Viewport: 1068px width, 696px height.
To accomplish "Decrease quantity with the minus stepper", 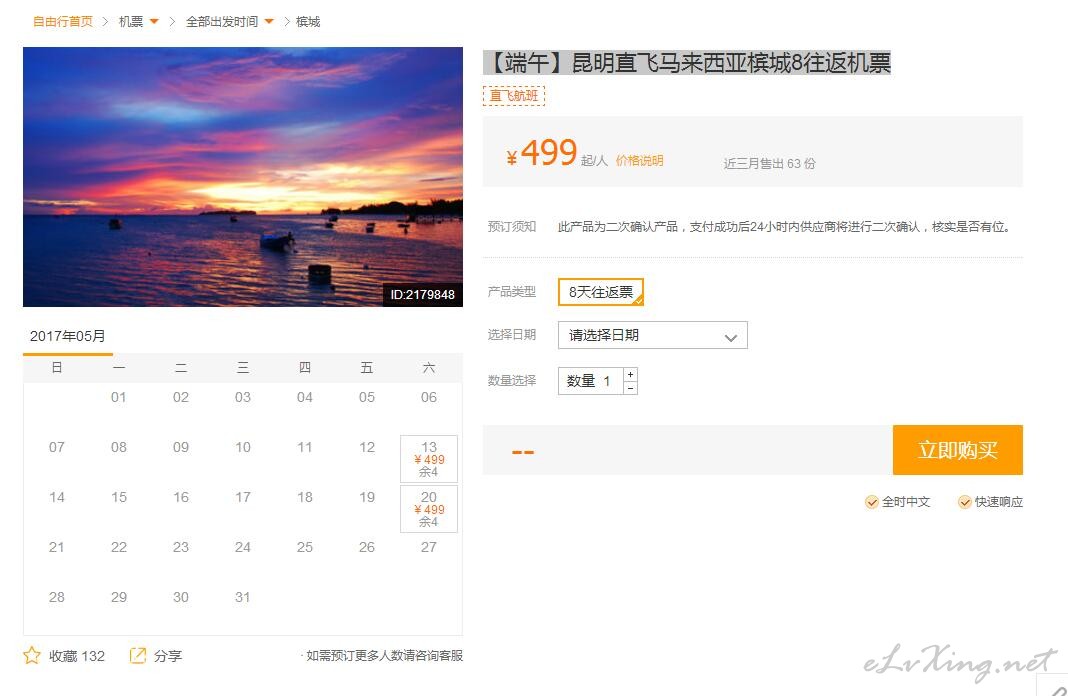I will tap(631, 388).
